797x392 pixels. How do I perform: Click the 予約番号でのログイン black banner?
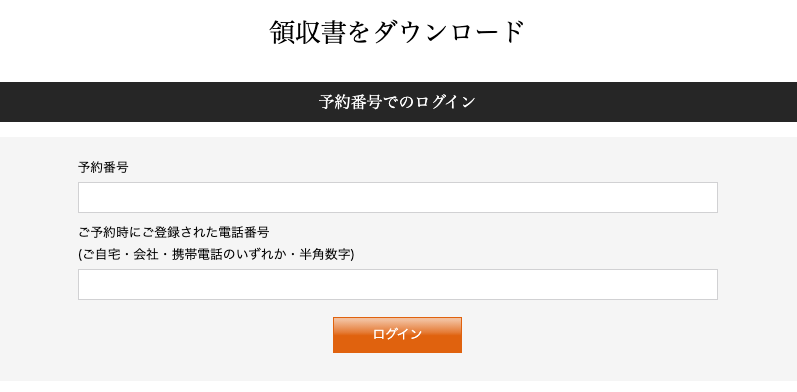pos(398,102)
